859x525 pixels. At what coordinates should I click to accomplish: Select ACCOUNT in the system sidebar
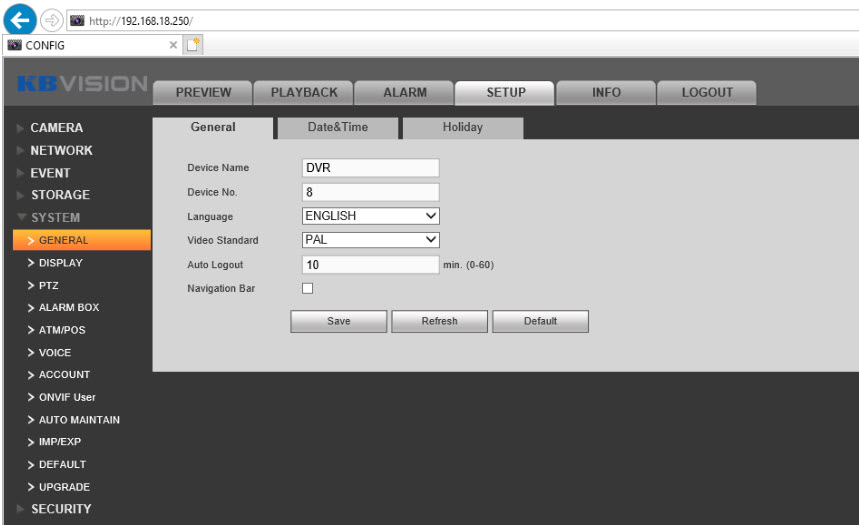click(64, 375)
